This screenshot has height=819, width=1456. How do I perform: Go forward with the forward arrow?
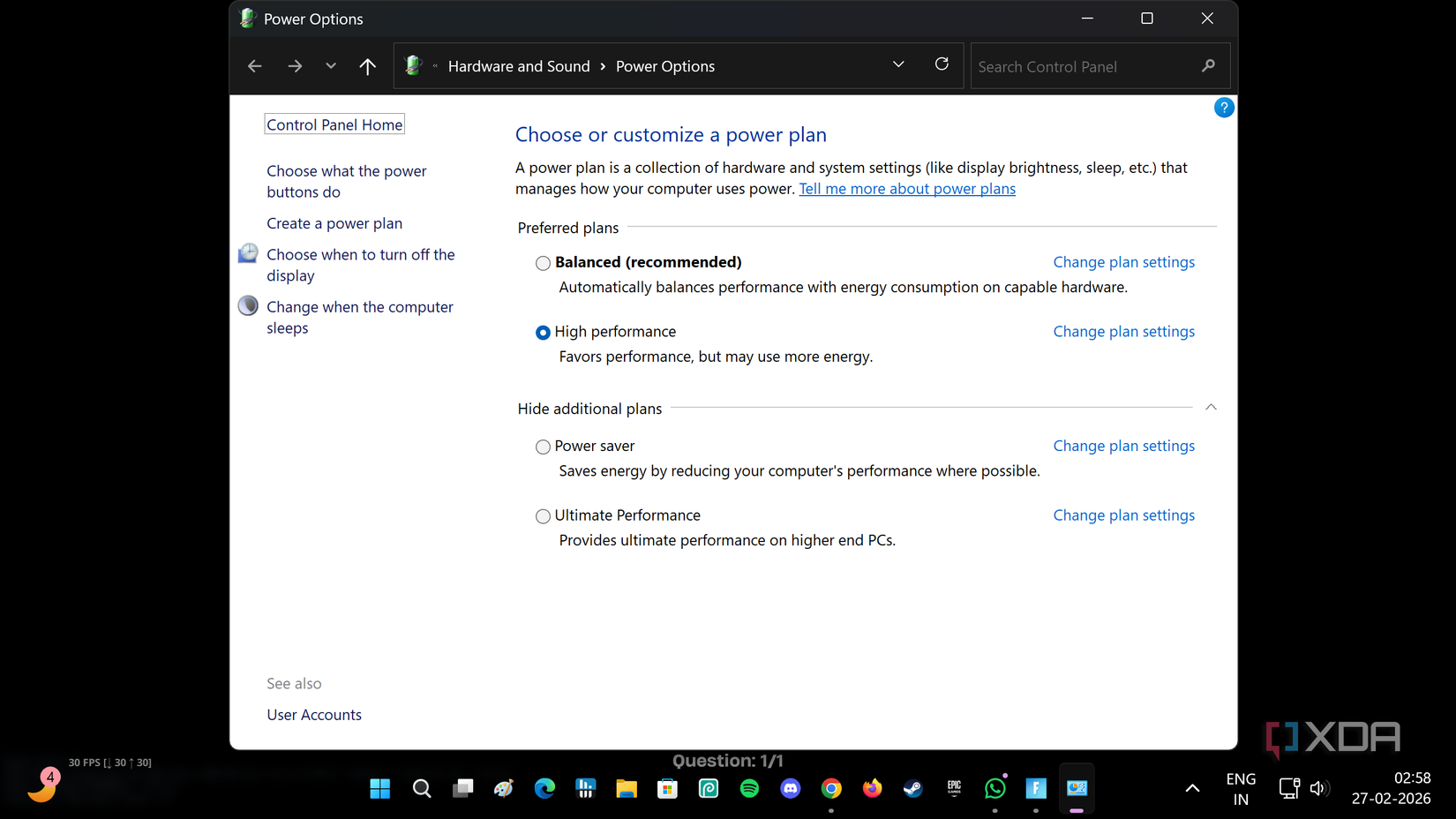[x=295, y=65]
